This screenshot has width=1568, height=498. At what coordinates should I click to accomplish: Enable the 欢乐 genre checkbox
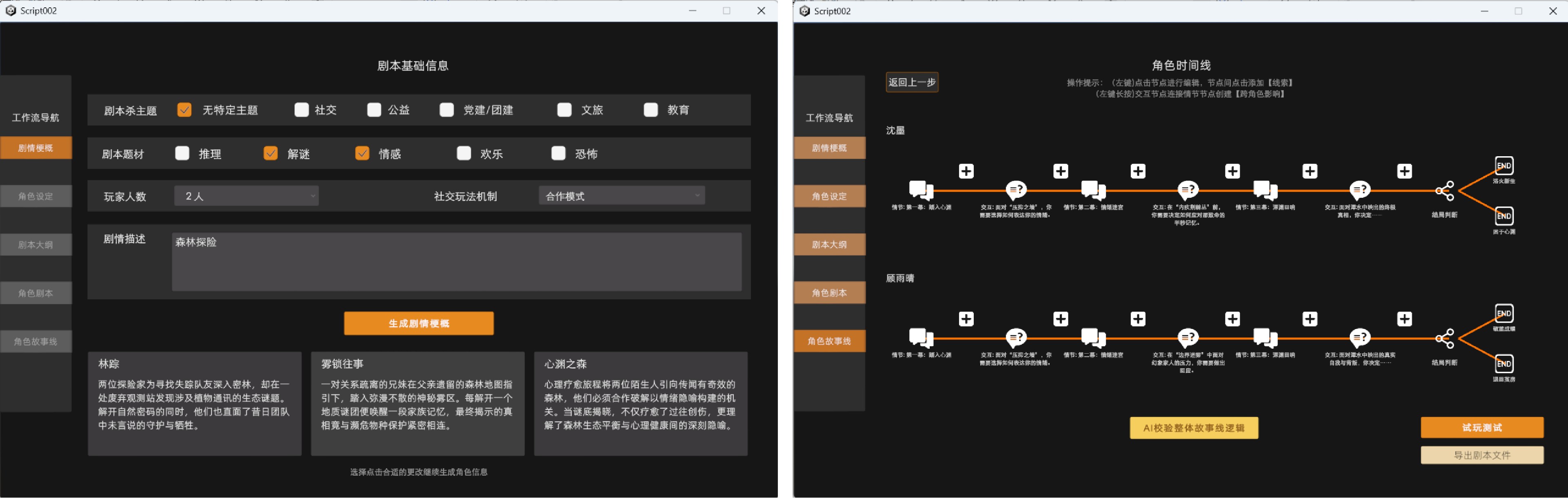coord(464,153)
